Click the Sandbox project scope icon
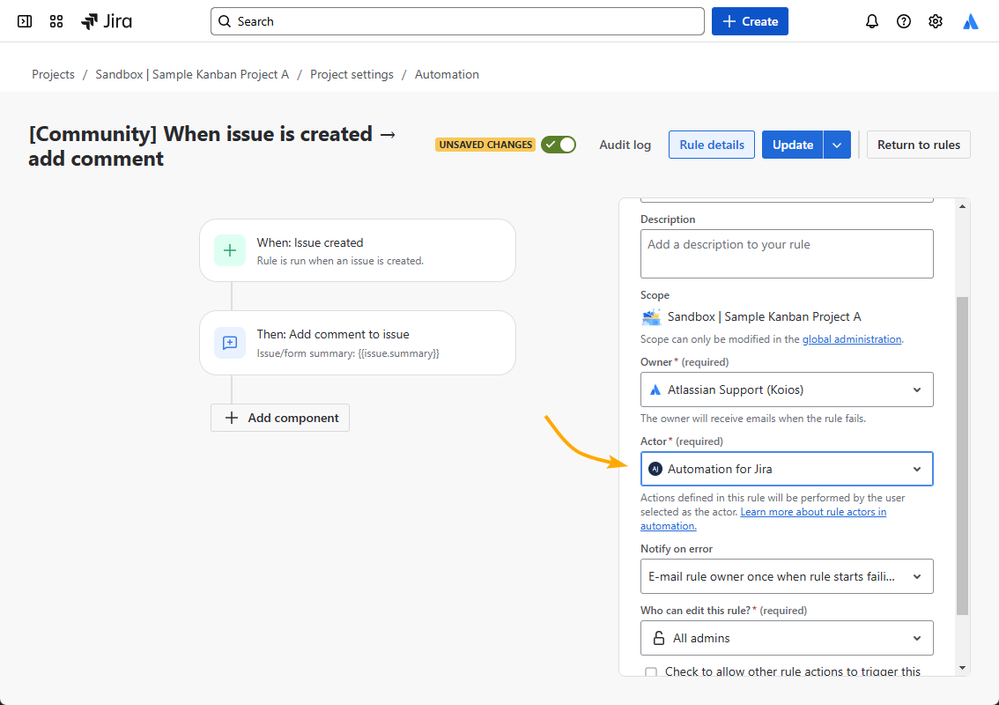999x705 pixels. click(x=651, y=317)
